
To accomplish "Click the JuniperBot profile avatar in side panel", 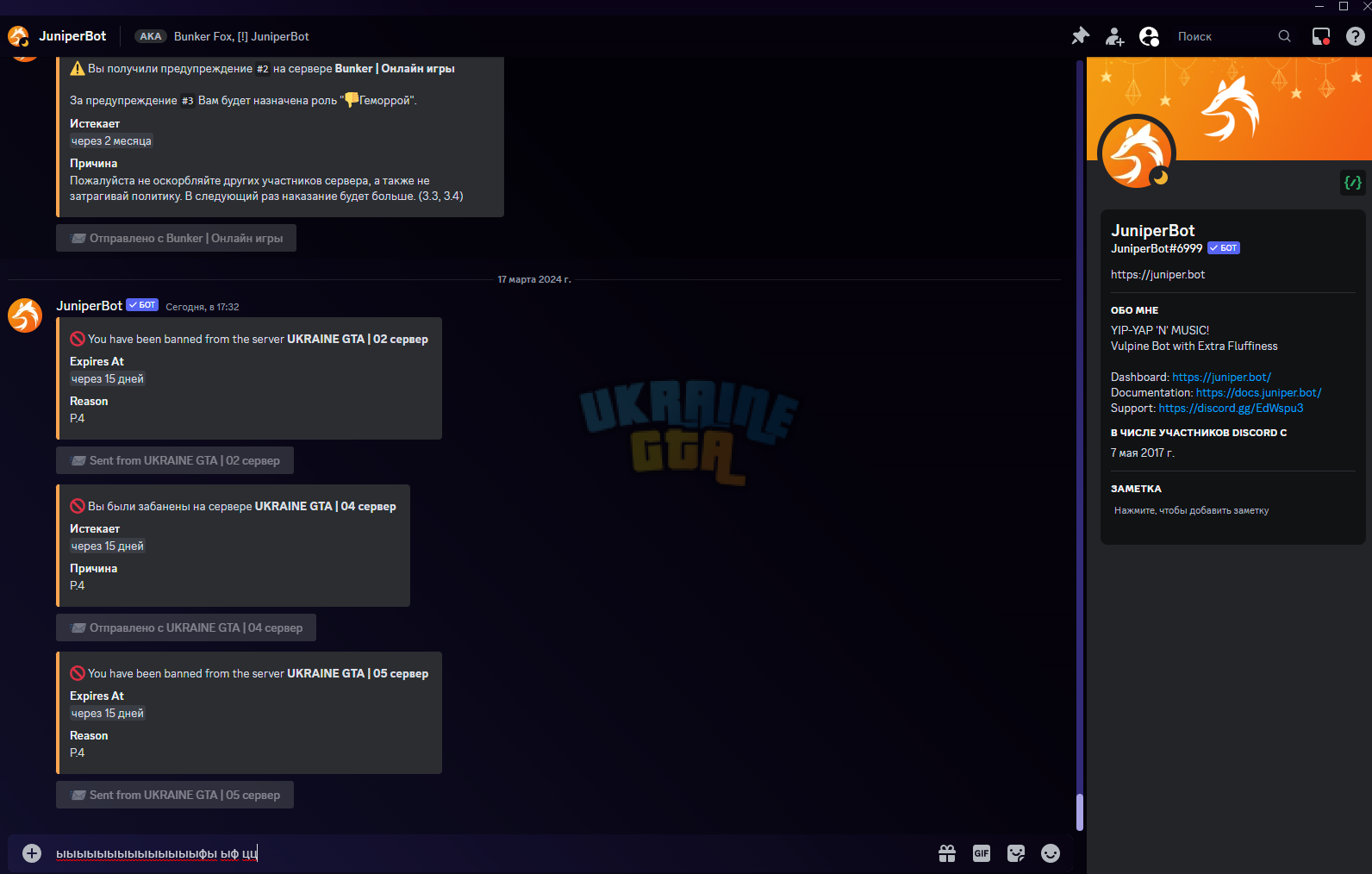I will [x=1137, y=153].
